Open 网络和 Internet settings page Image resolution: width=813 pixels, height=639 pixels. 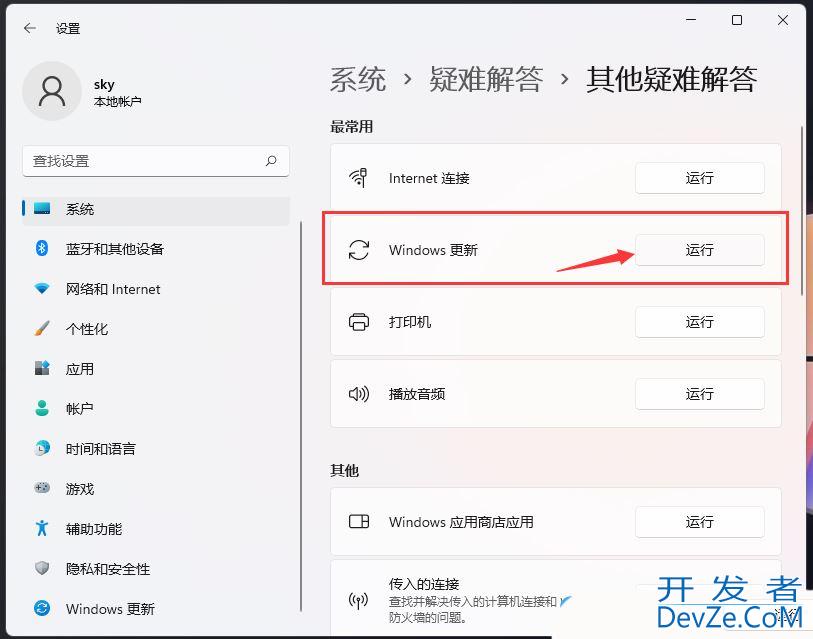click(156, 288)
